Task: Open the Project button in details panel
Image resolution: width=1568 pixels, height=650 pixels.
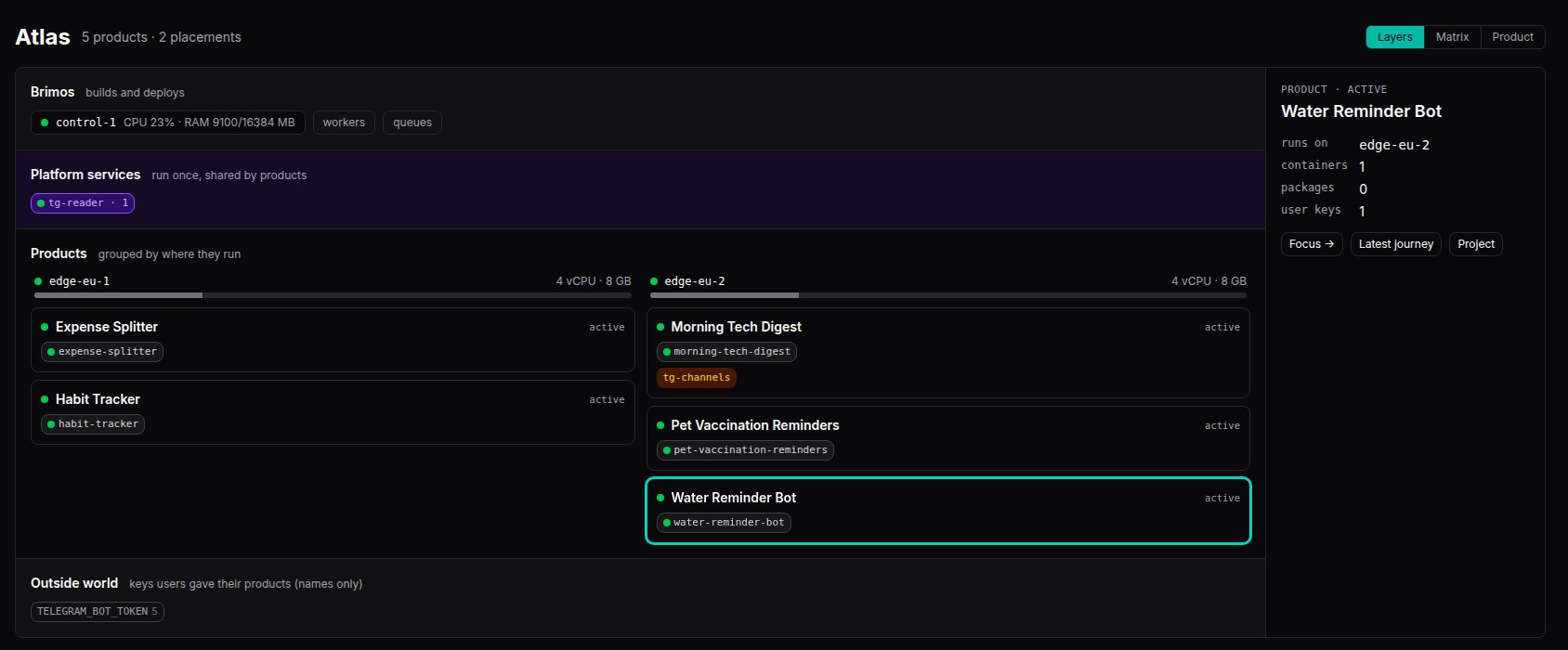Action: point(1475,244)
